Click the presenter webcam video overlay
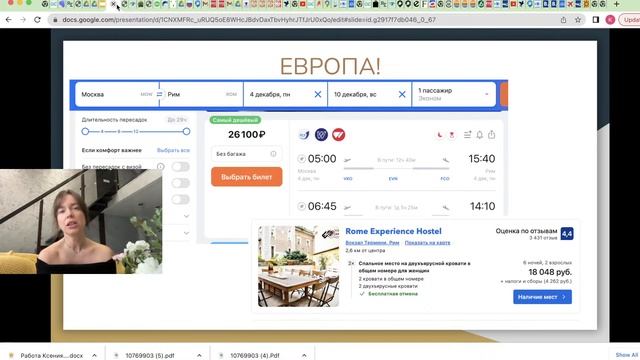 81,221
